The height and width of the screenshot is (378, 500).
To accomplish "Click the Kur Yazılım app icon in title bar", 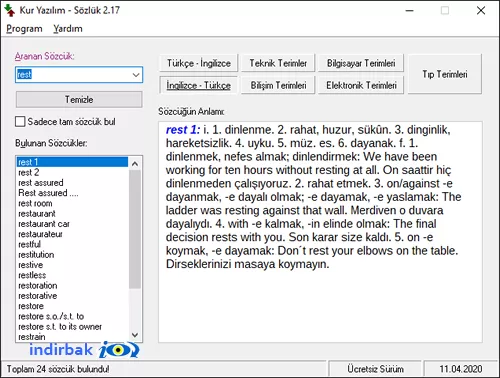I will tap(10, 10).
